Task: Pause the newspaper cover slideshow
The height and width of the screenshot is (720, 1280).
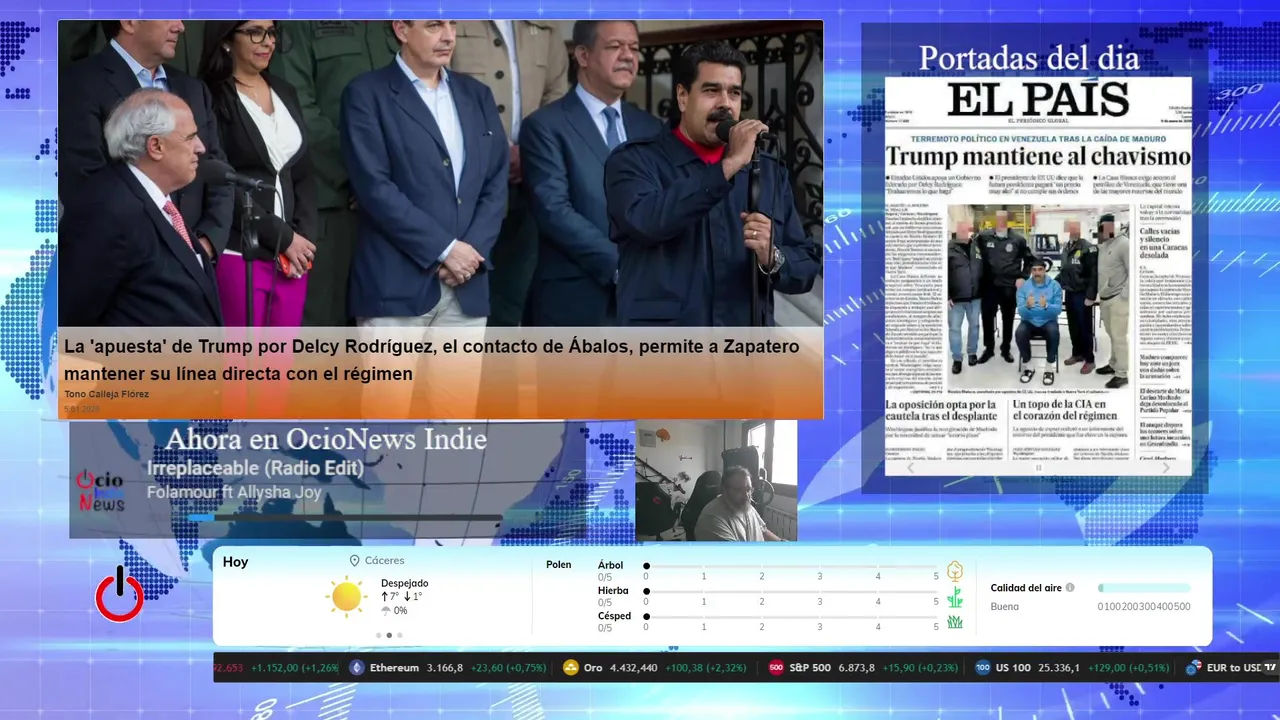Action: pyautogui.click(x=1038, y=467)
